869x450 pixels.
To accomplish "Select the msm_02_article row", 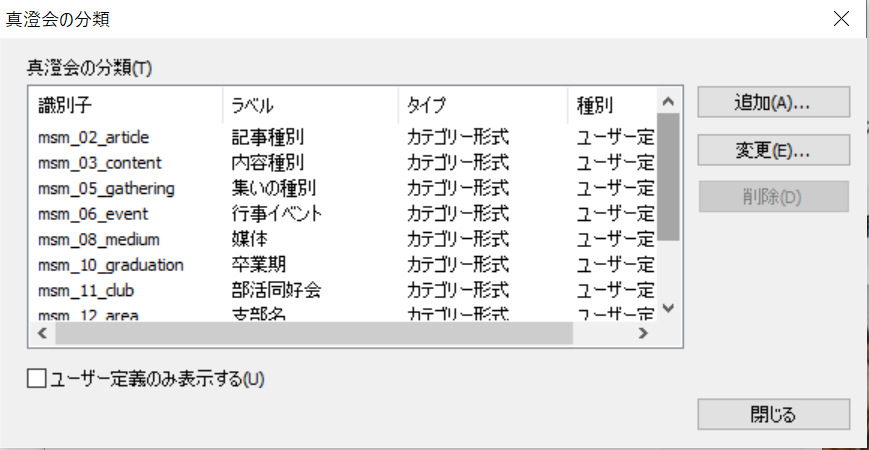I will pyautogui.click(x=93, y=137).
